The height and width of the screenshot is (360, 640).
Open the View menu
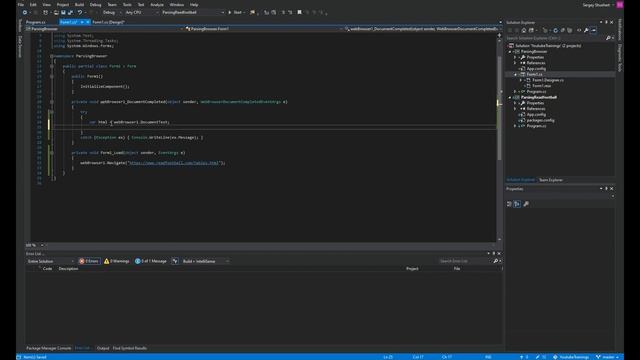coord(47,4)
